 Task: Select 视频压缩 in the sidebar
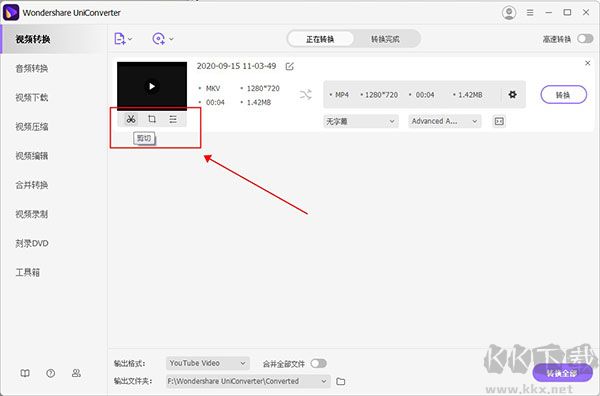(x=32, y=127)
